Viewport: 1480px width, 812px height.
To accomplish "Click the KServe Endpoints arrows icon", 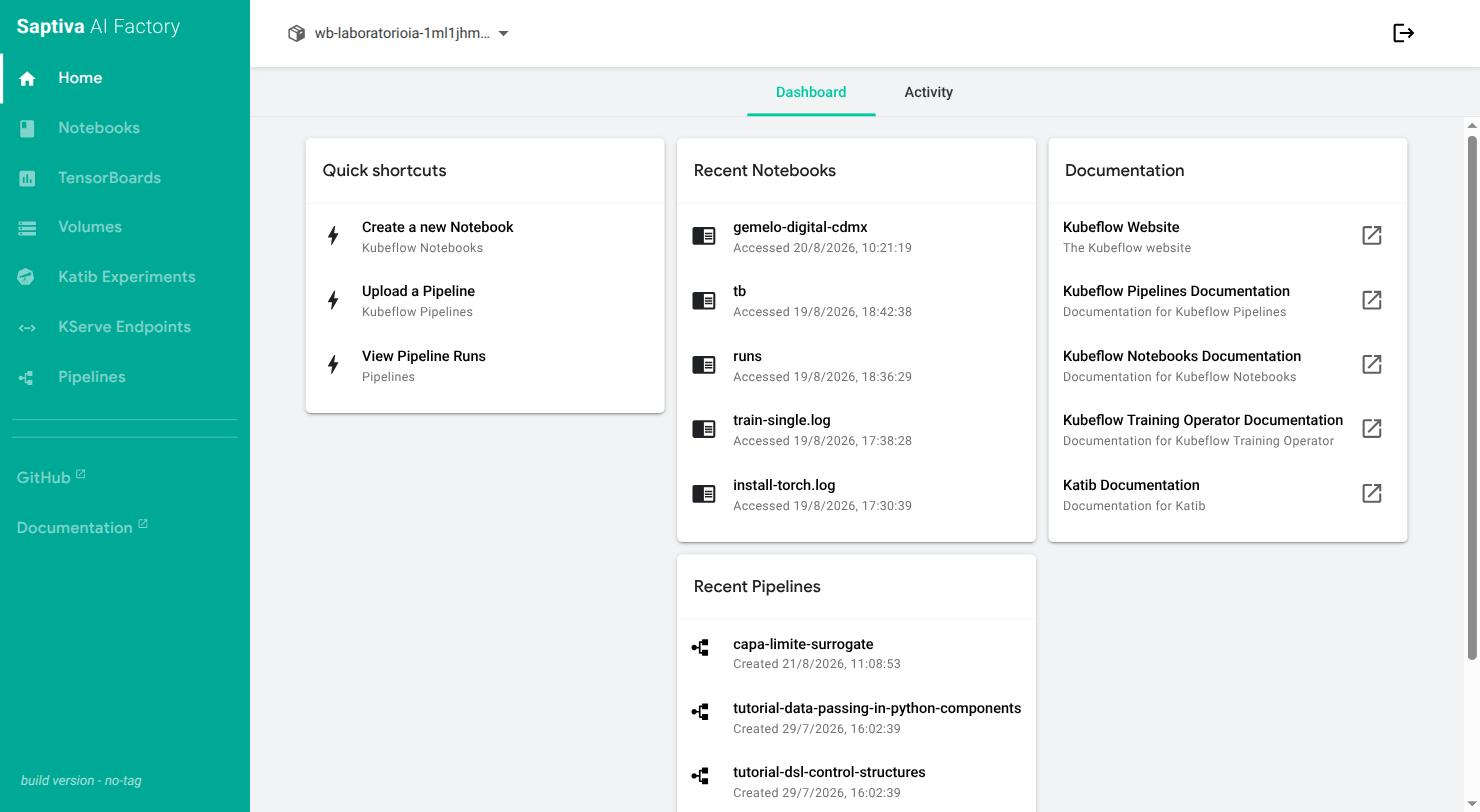I will [27, 328].
